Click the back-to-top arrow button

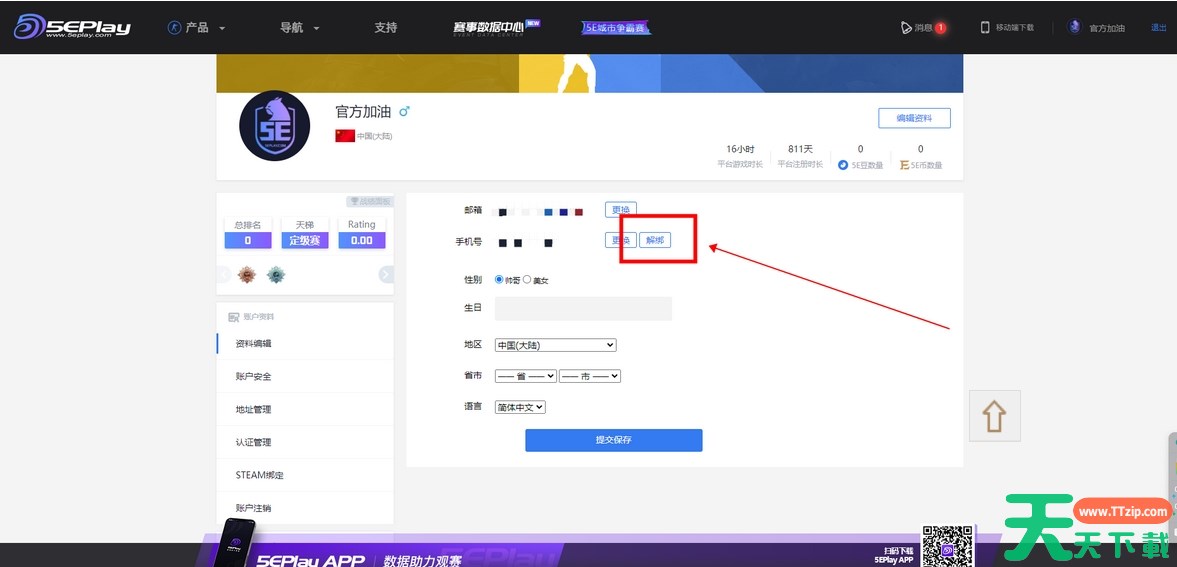click(x=995, y=415)
